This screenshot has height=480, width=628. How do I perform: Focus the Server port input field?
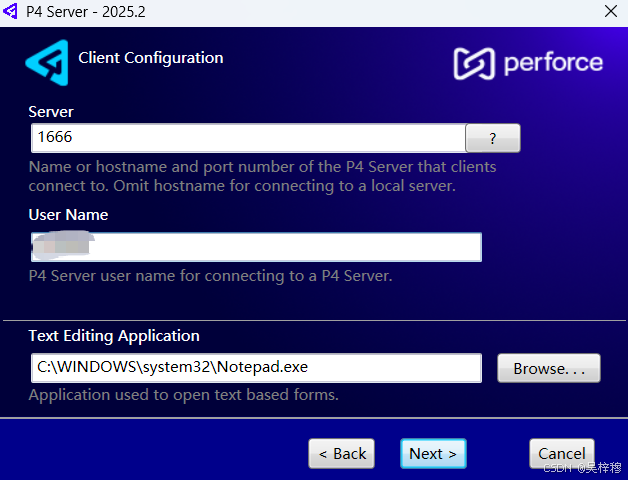[x=248, y=138]
